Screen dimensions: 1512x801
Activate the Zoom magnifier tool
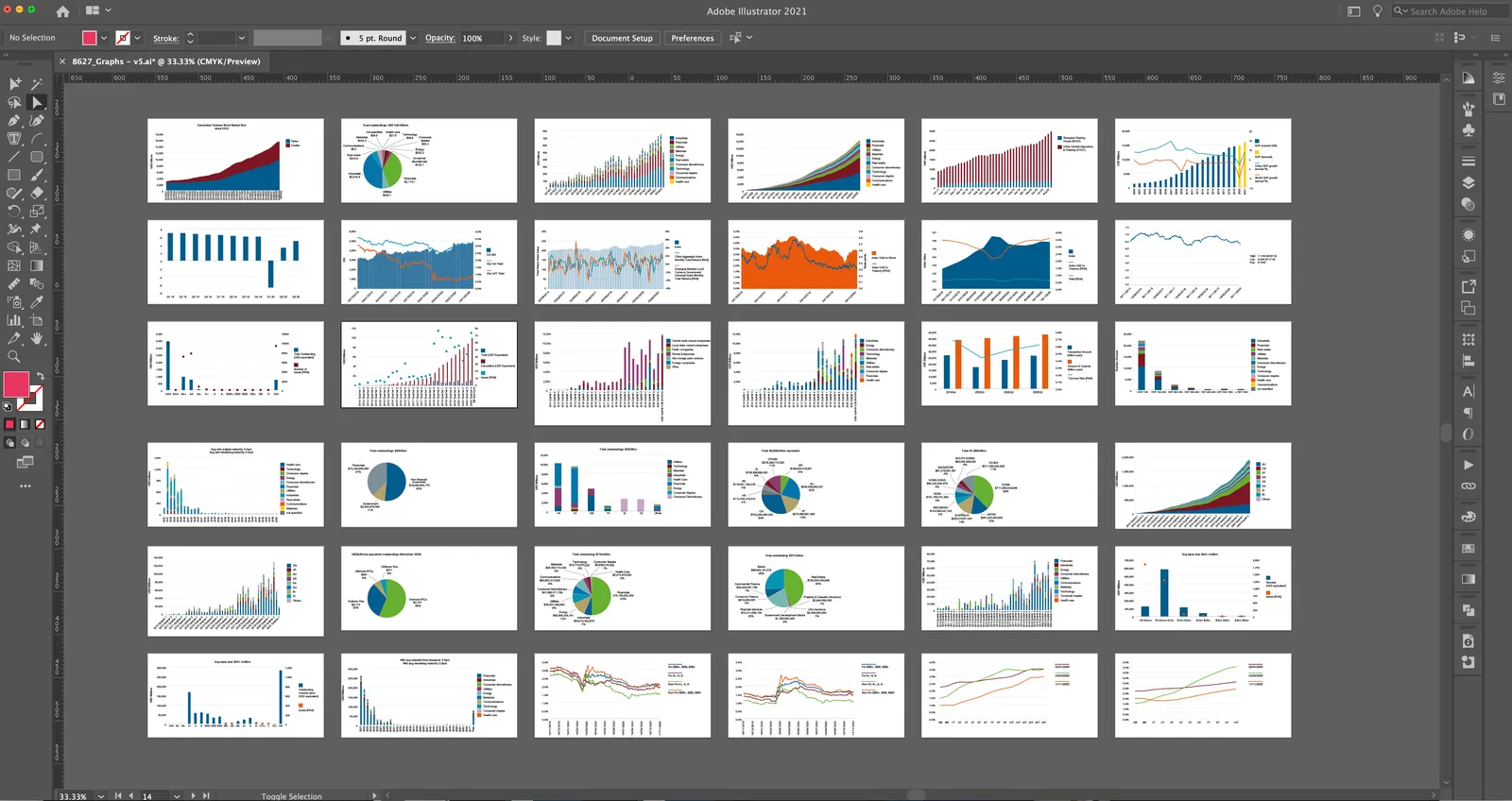point(14,357)
